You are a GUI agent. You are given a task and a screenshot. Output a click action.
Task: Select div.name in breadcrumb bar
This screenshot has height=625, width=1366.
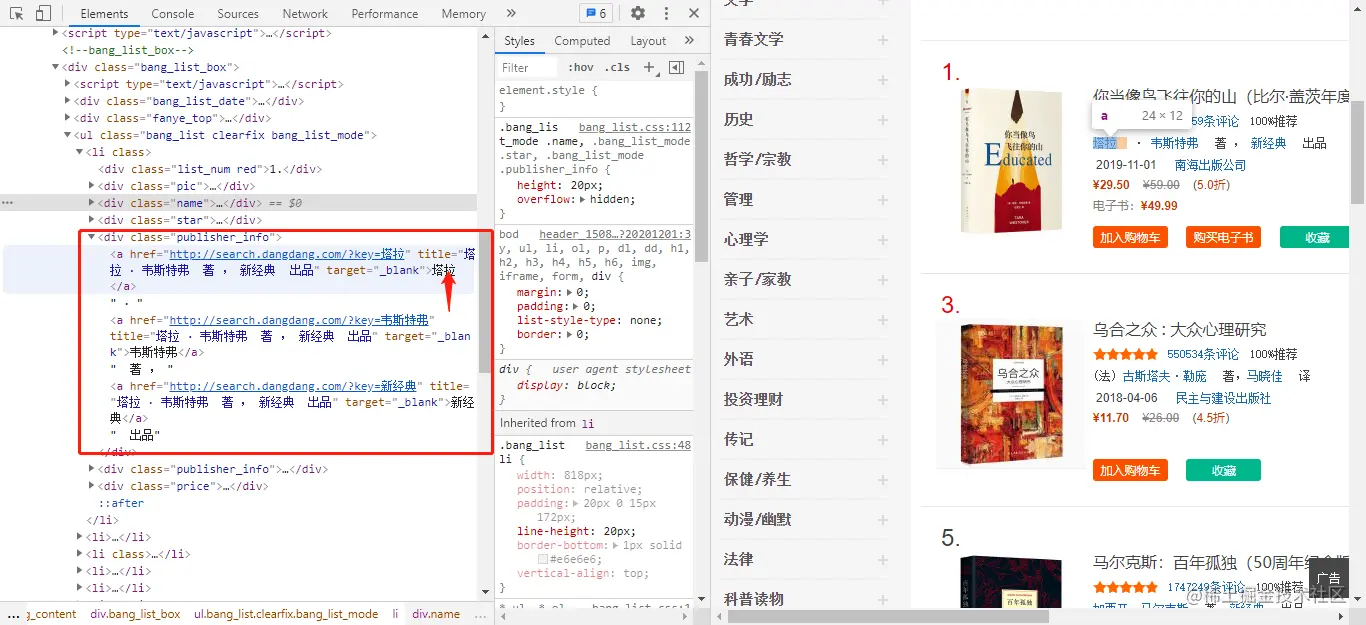point(436,614)
